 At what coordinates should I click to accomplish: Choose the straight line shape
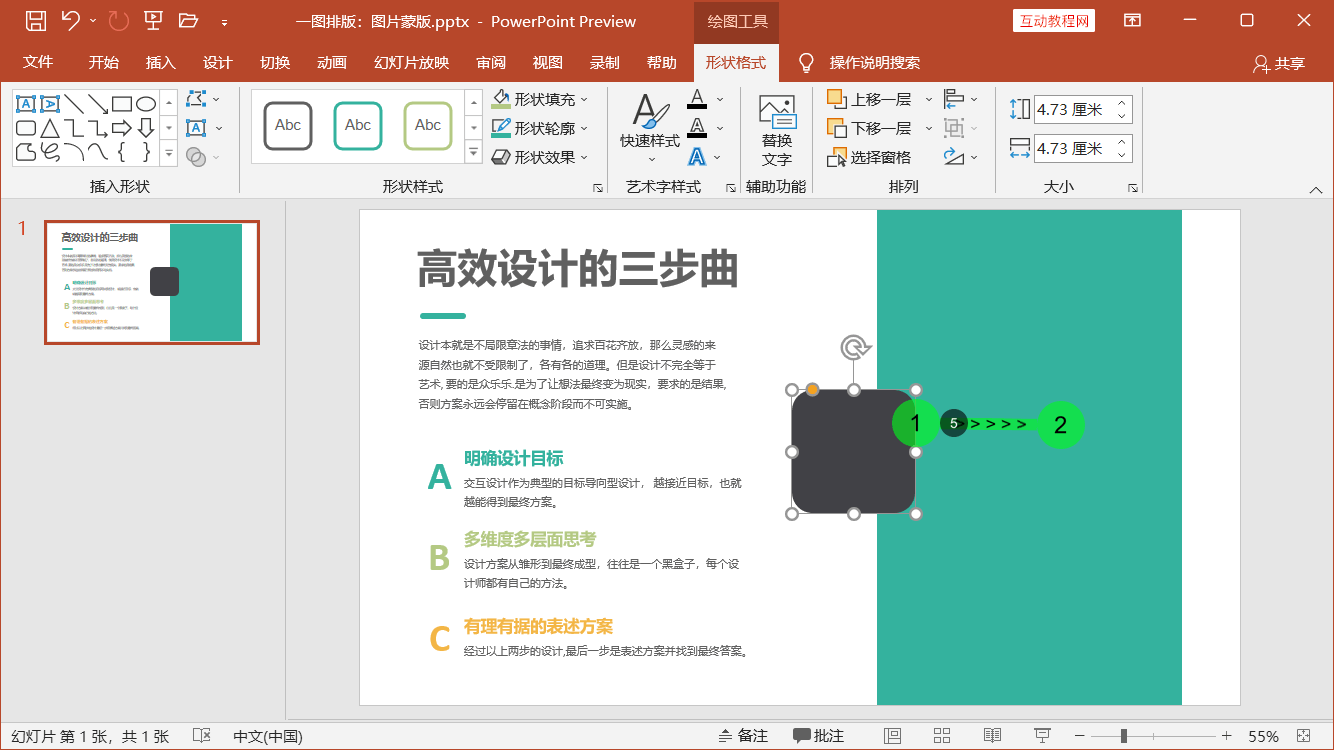click(74, 103)
